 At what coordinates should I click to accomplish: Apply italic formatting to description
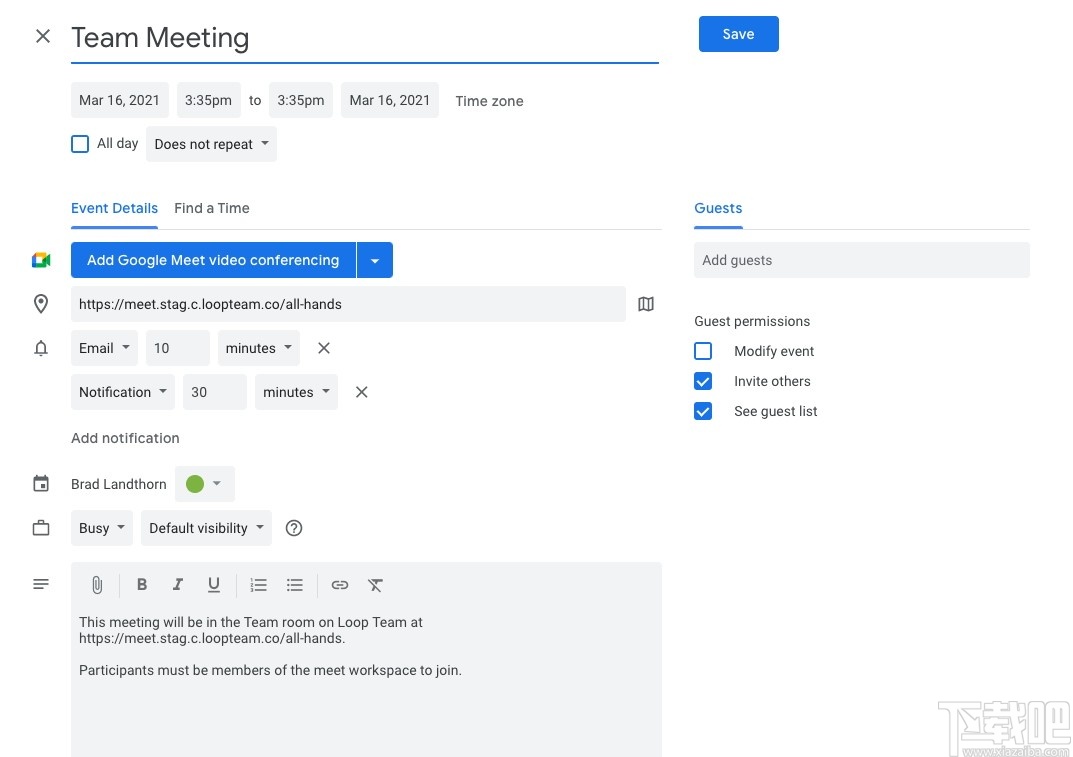click(178, 585)
